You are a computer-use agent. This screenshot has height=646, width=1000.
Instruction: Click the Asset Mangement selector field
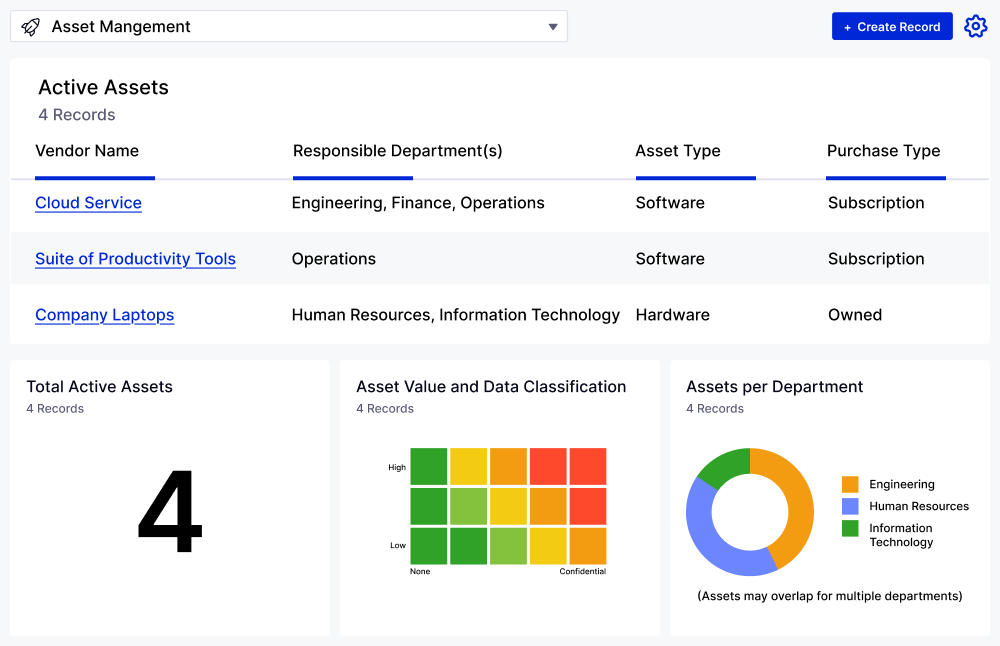point(290,27)
